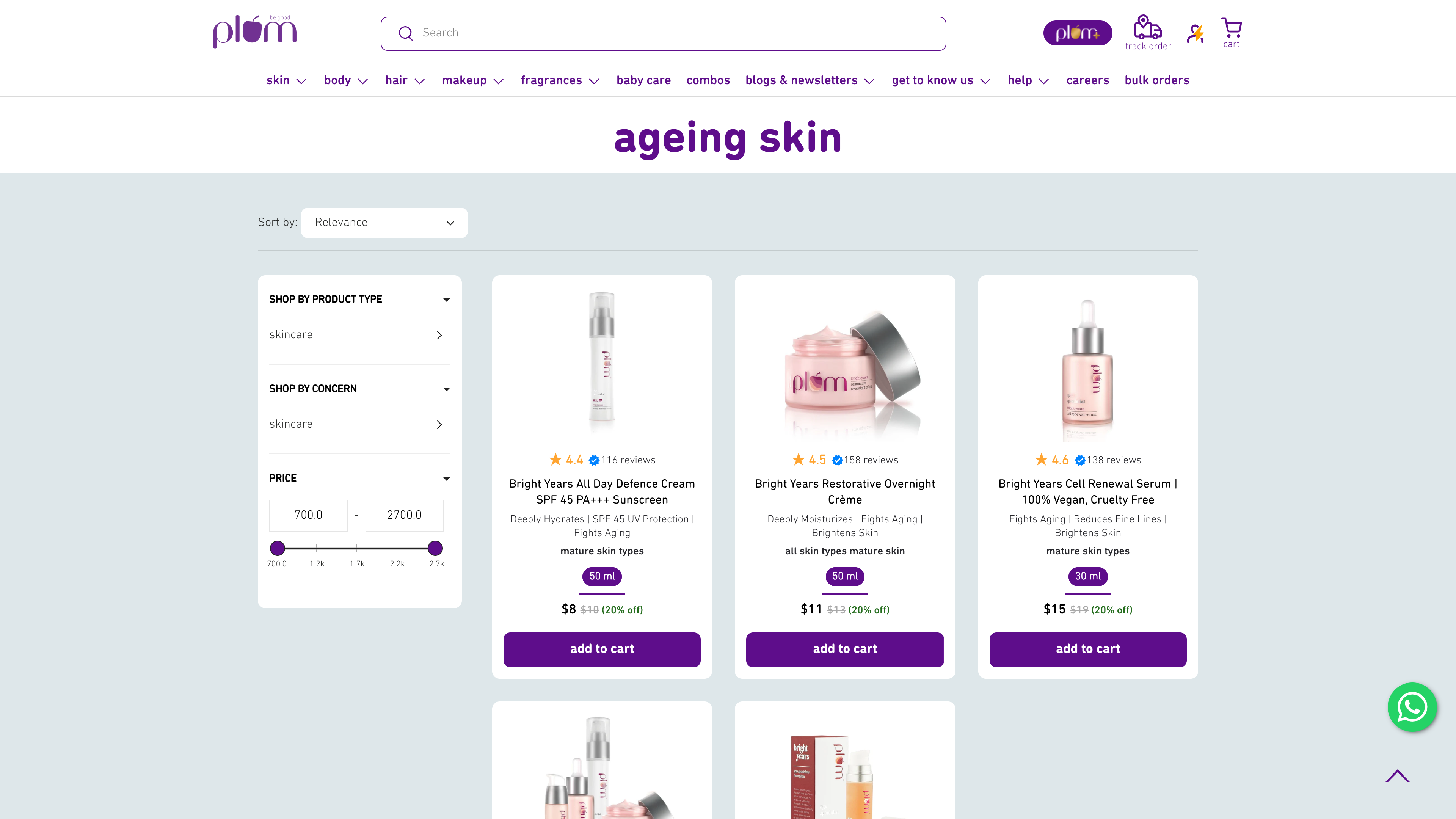Select 30 ml size for Cell Renewal Serum

[1087, 576]
